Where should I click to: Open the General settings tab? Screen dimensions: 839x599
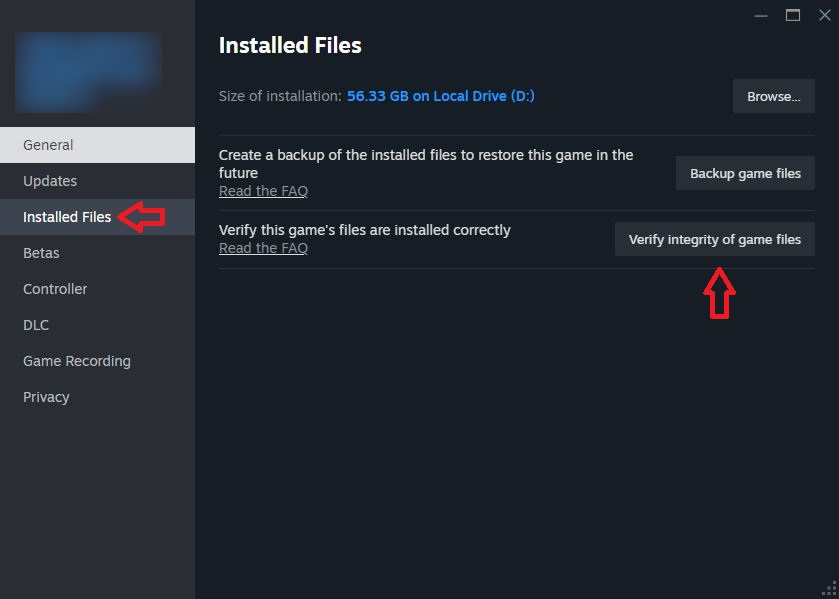pos(48,145)
